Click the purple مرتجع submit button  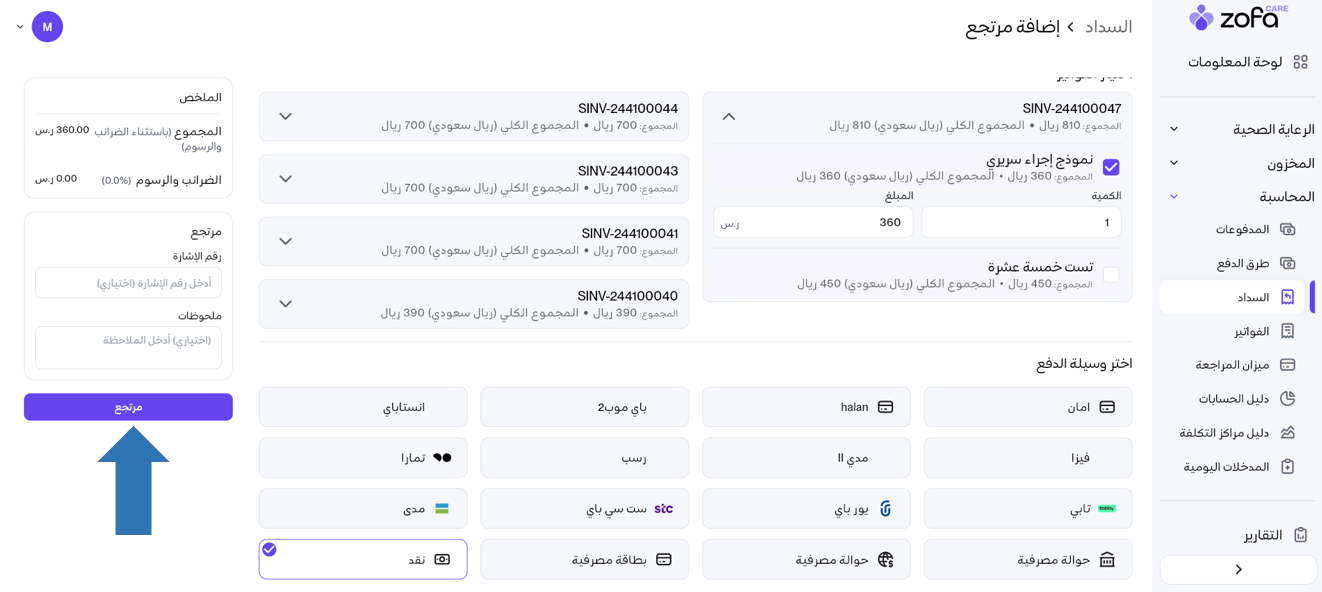coord(128,407)
